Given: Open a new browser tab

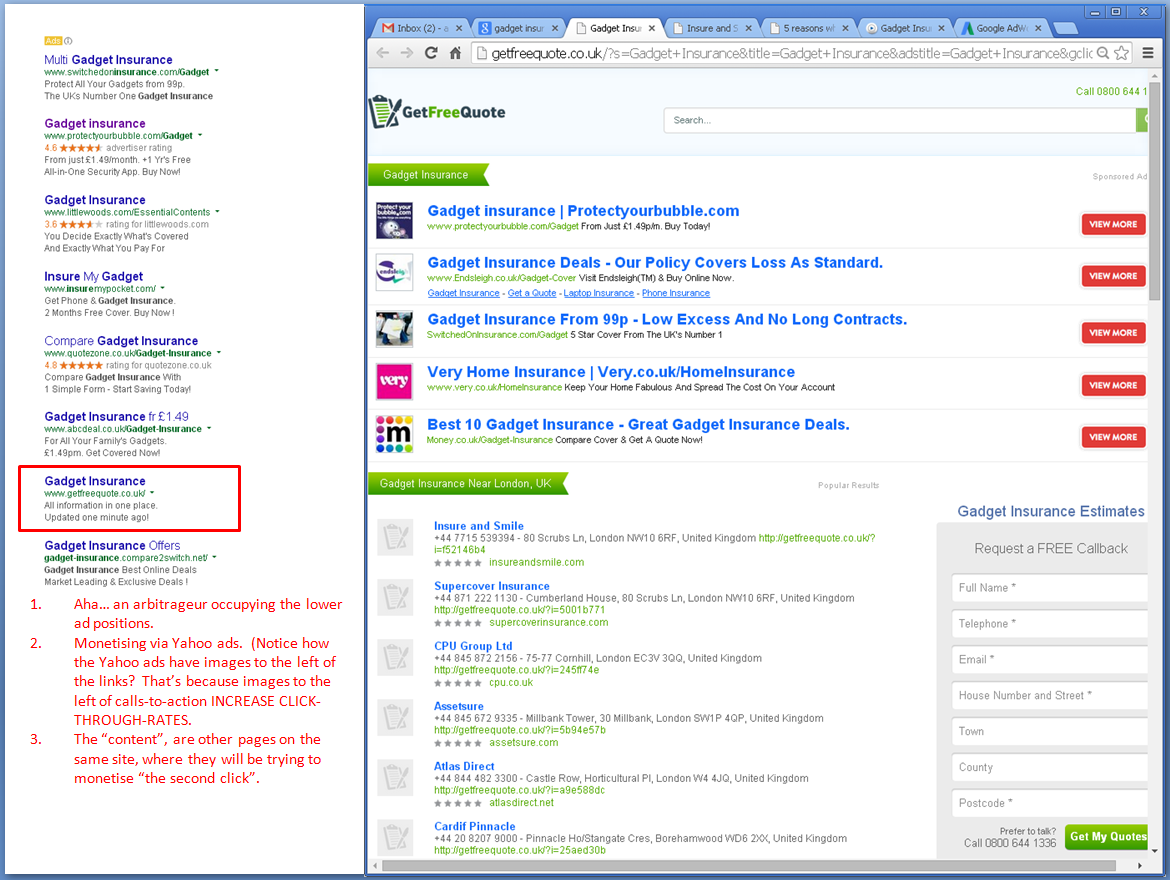Looking at the screenshot, I should 1065,28.
